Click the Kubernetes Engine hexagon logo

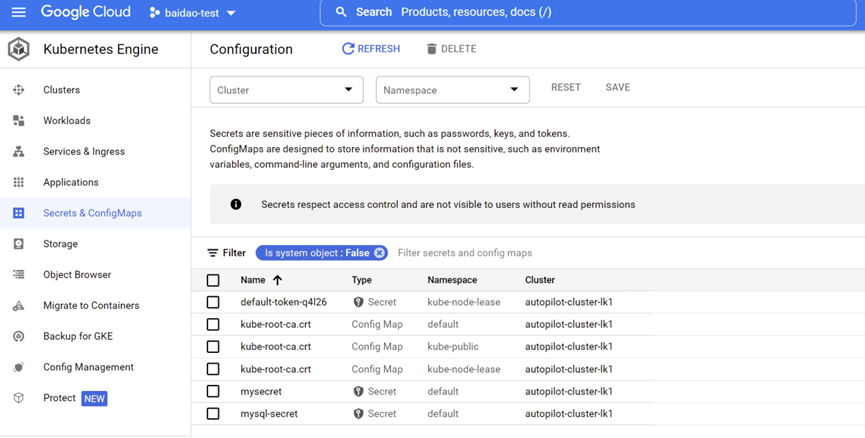[x=18, y=49]
